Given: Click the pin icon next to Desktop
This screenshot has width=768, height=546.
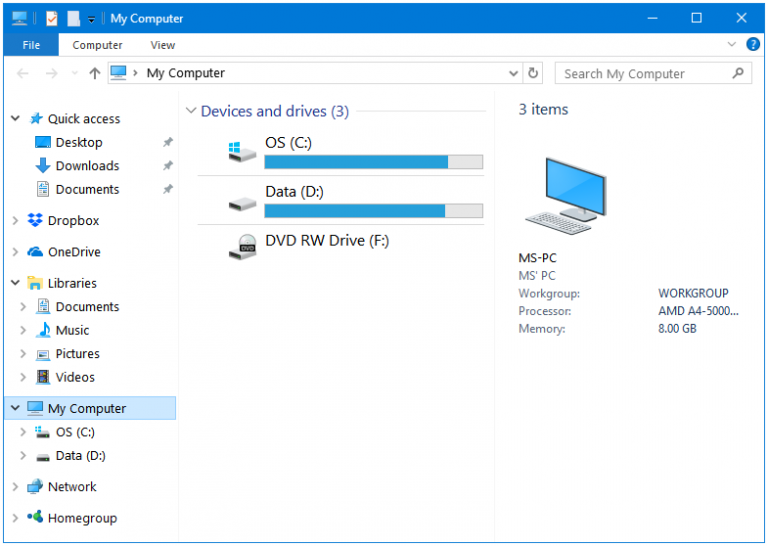Looking at the screenshot, I should coord(168,142).
